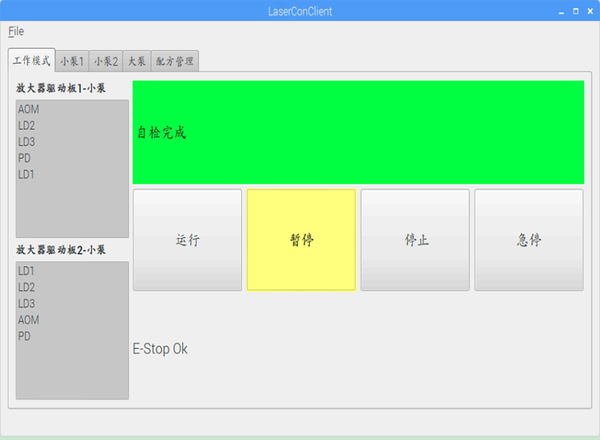Minimize the LaserConClient window

561,11
